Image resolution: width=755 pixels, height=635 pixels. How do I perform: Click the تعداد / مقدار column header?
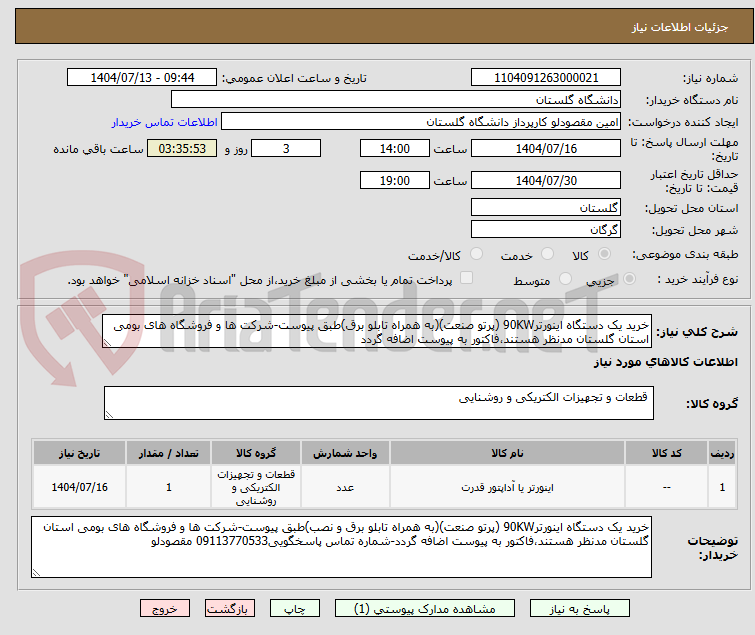click(169, 453)
